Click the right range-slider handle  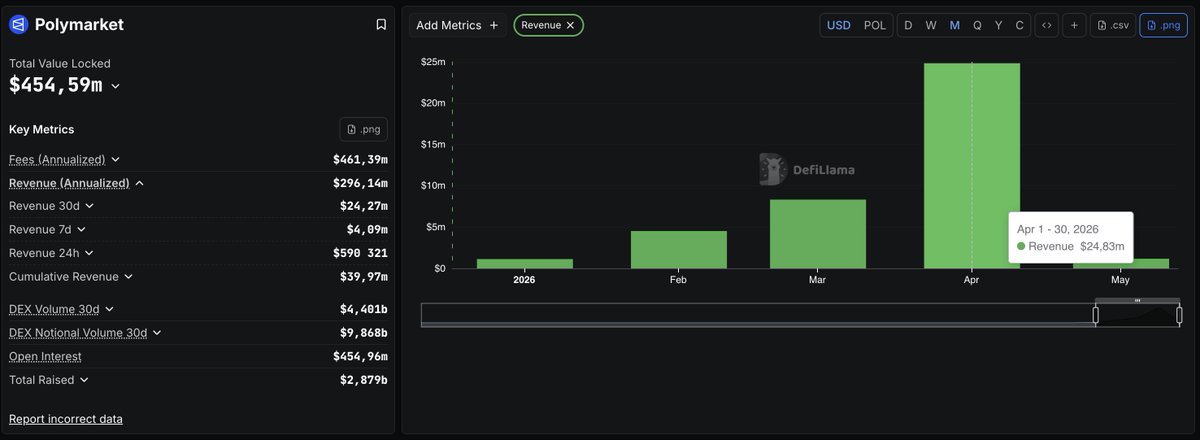click(x=1180, y=315)
